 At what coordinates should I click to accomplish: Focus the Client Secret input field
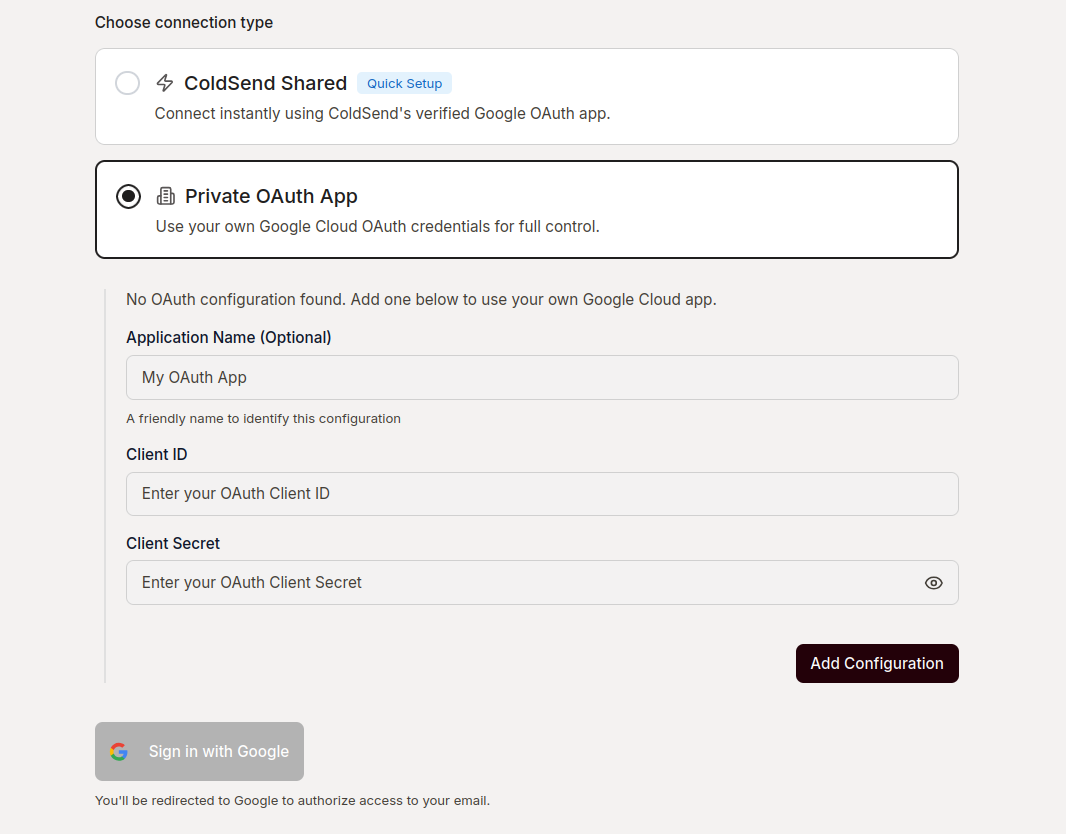click(x=520, y=583)
